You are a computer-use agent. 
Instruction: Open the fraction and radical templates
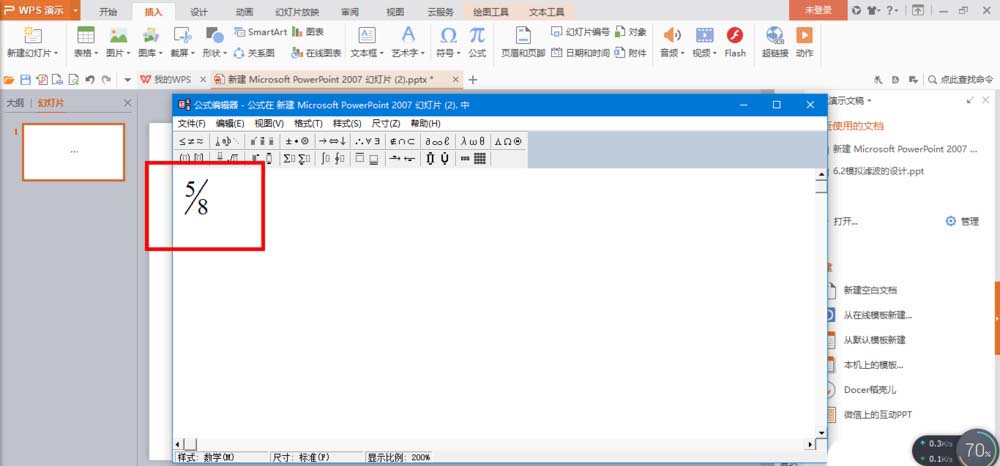pos(227,158)
